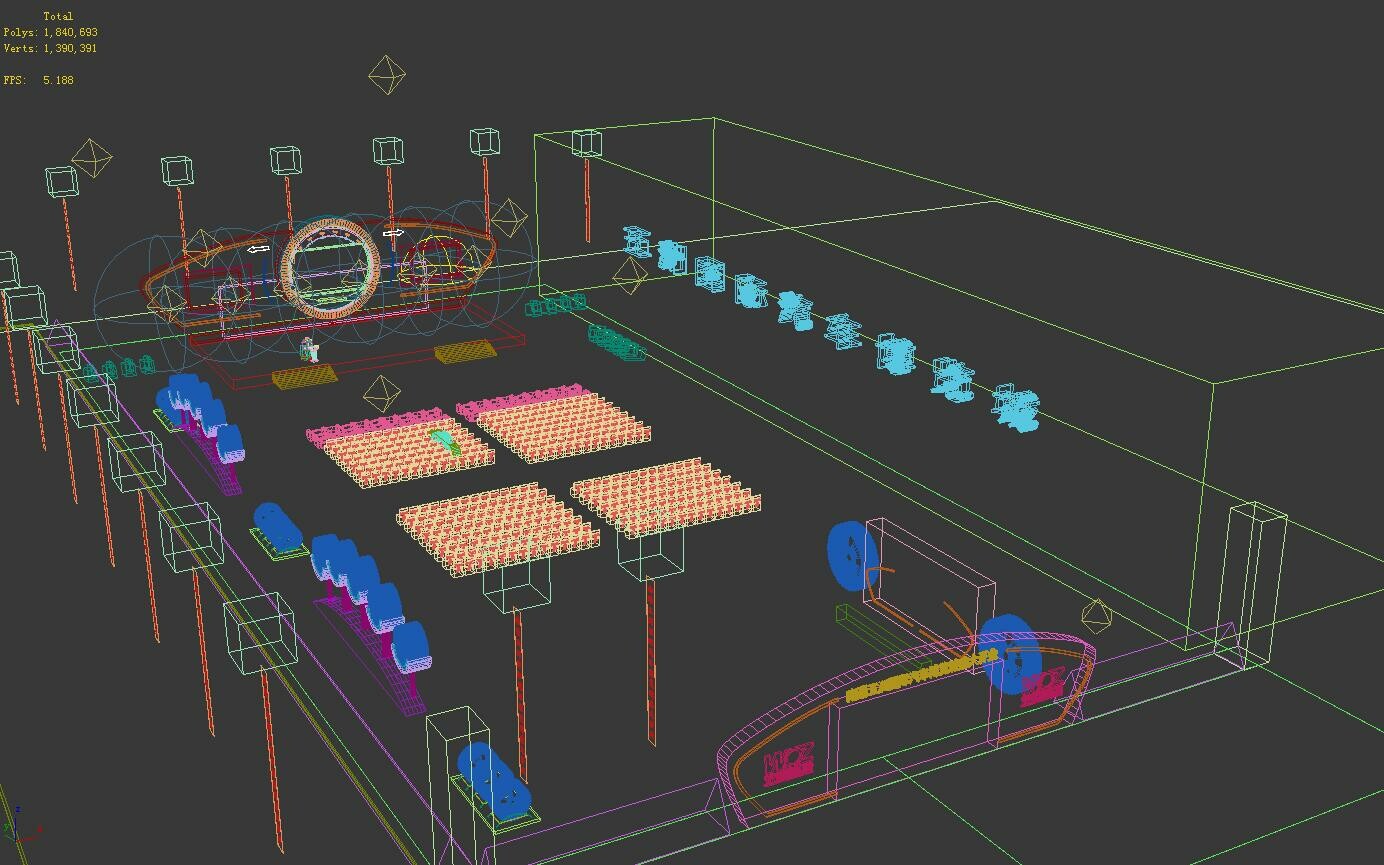Click the blue round speaker near the reception desk
The width and height of the screenshot is (1384, 865).
pos(1013,655)
